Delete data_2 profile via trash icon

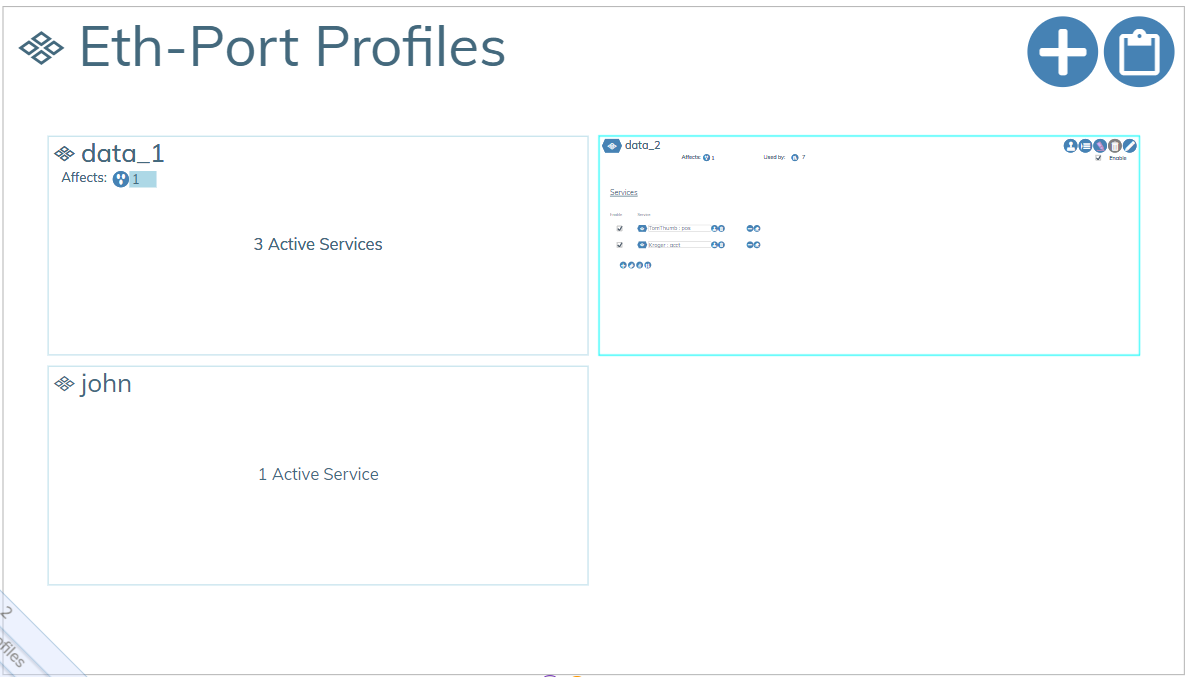click(x=1115, y=146)
